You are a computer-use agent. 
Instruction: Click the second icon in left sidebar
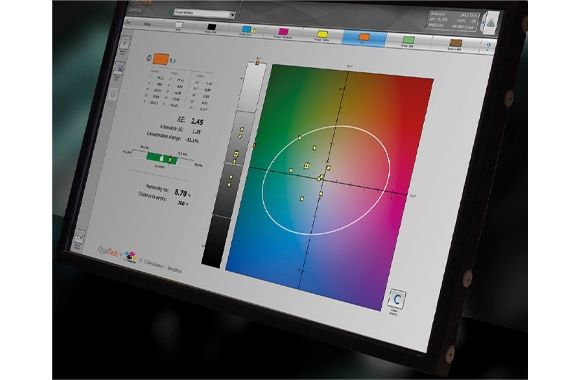[x=119, y=68]
